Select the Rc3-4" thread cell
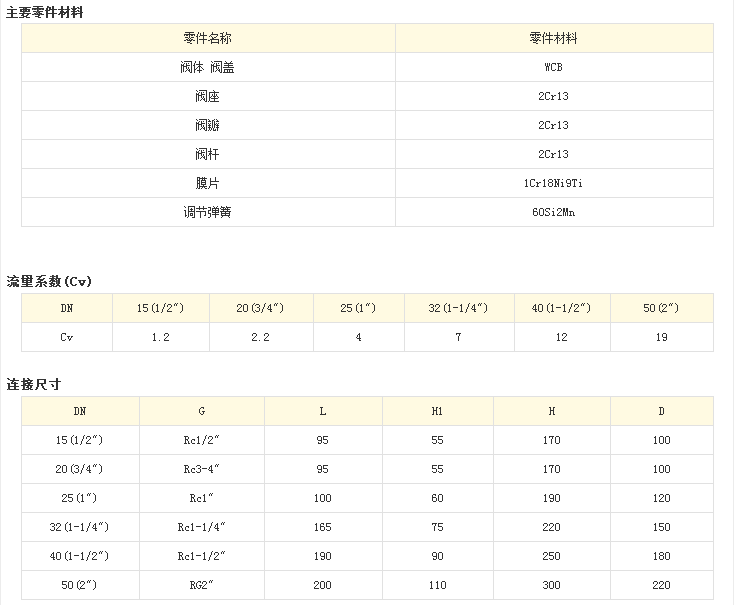The width and height of the screenshot is (735, 605). point(202,469)
